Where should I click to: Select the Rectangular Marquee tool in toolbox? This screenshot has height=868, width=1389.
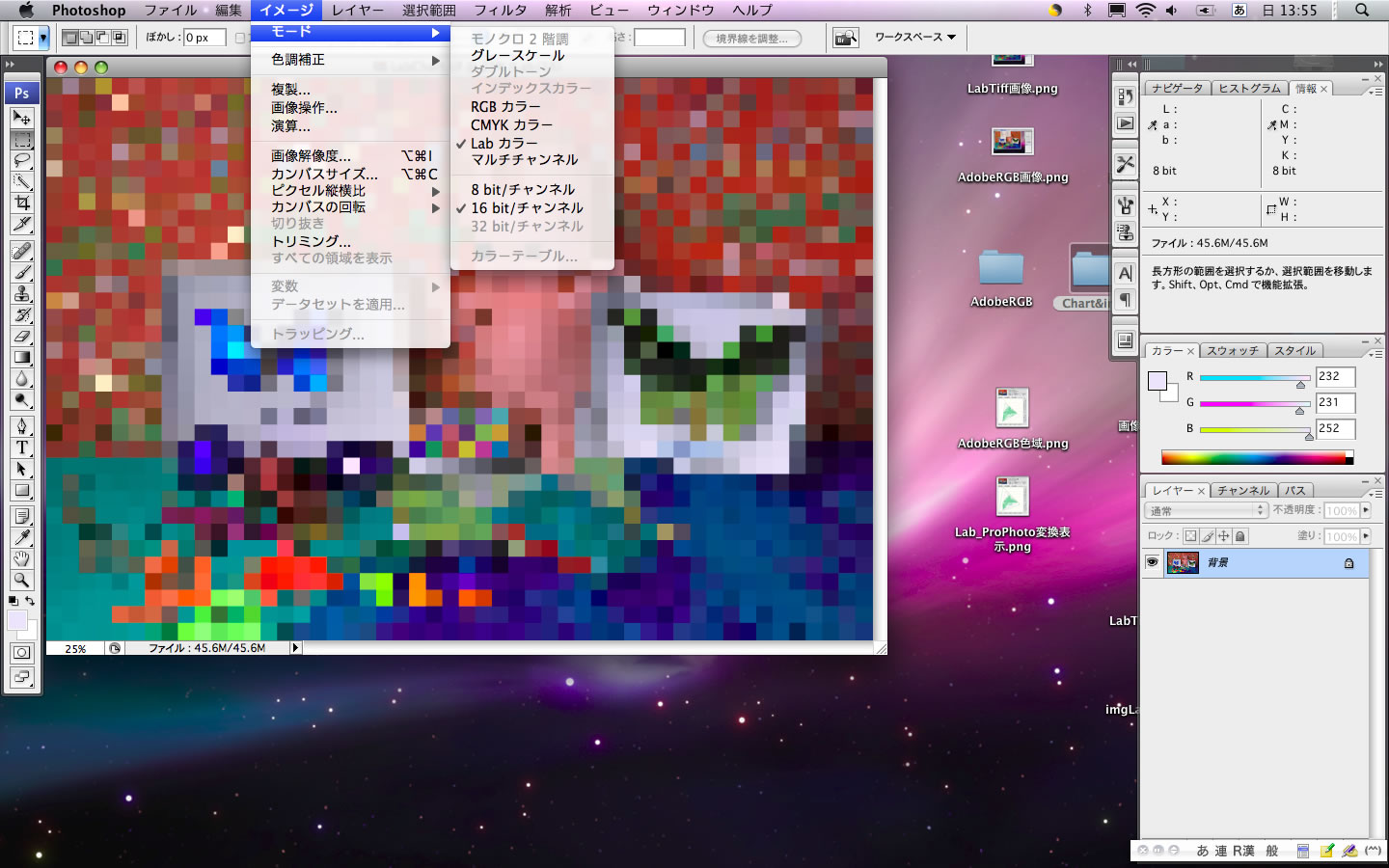tap(21, 139)
